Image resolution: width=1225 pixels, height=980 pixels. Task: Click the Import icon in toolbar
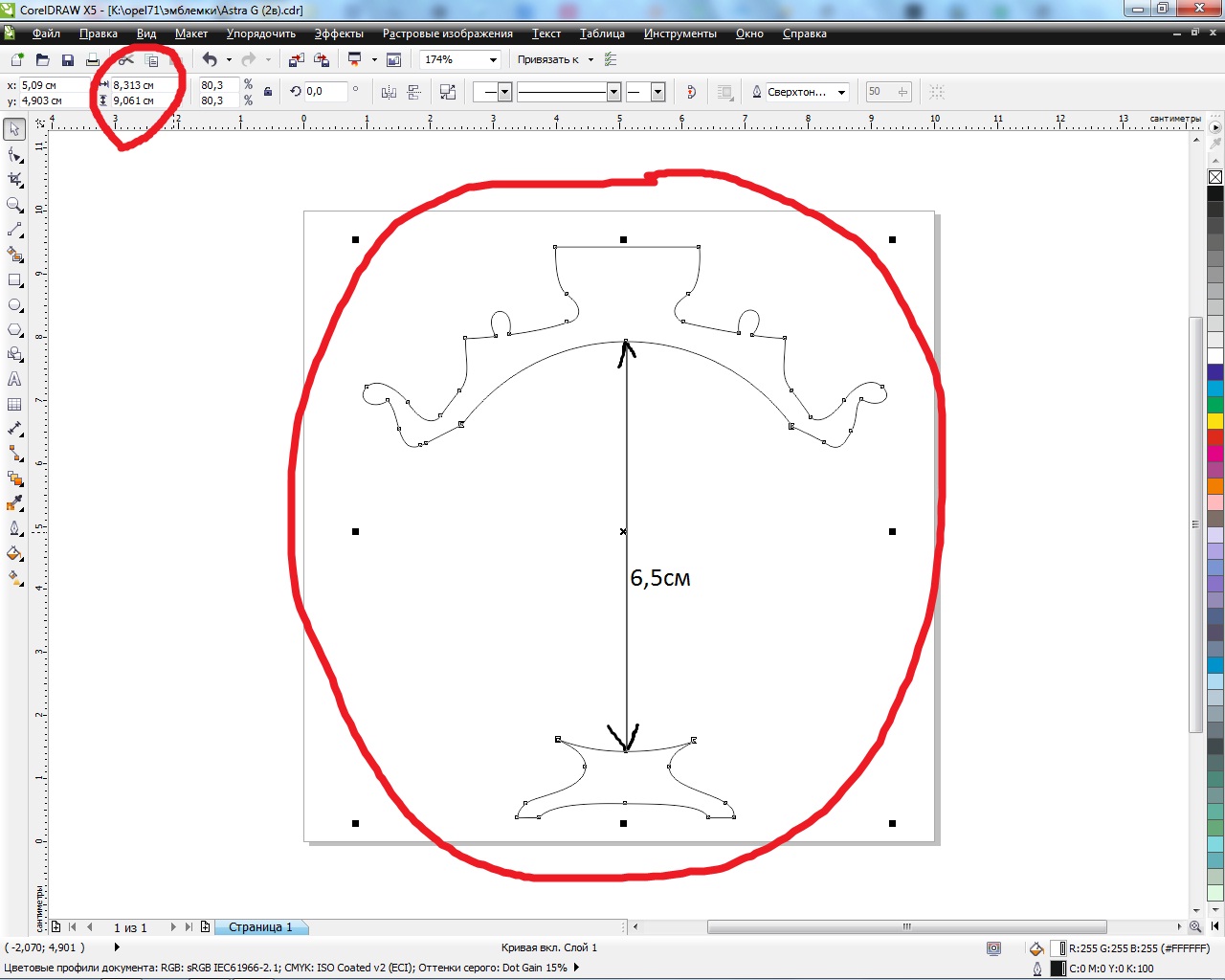click(x=297, y=60)
